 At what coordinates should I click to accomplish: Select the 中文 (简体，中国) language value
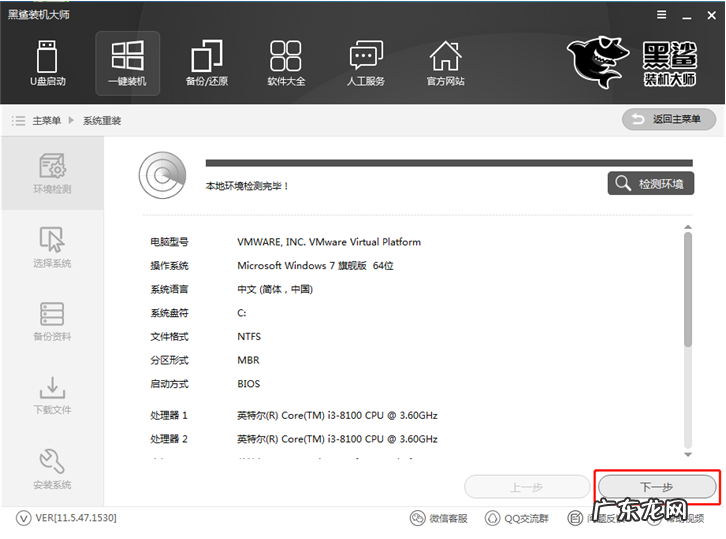275,289
